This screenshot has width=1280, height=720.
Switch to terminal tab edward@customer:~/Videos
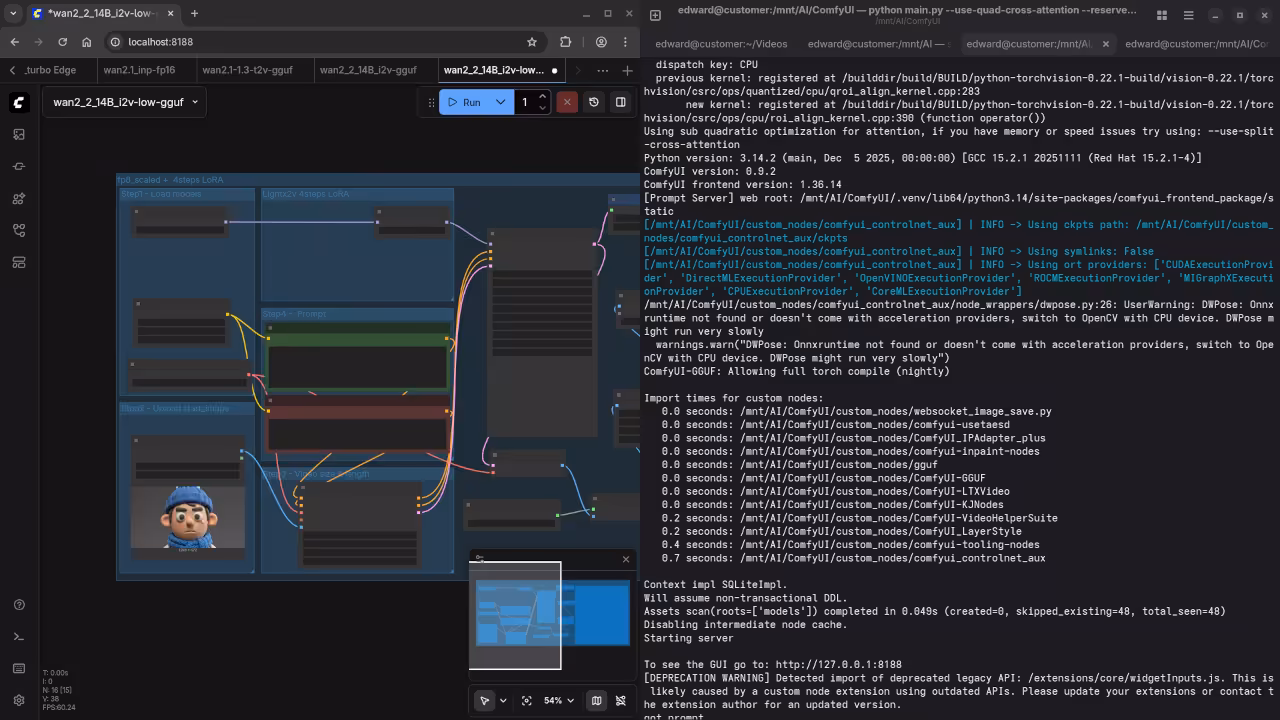(721, 44)
